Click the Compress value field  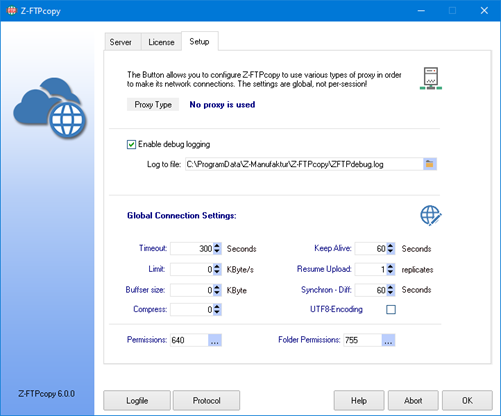192,310
